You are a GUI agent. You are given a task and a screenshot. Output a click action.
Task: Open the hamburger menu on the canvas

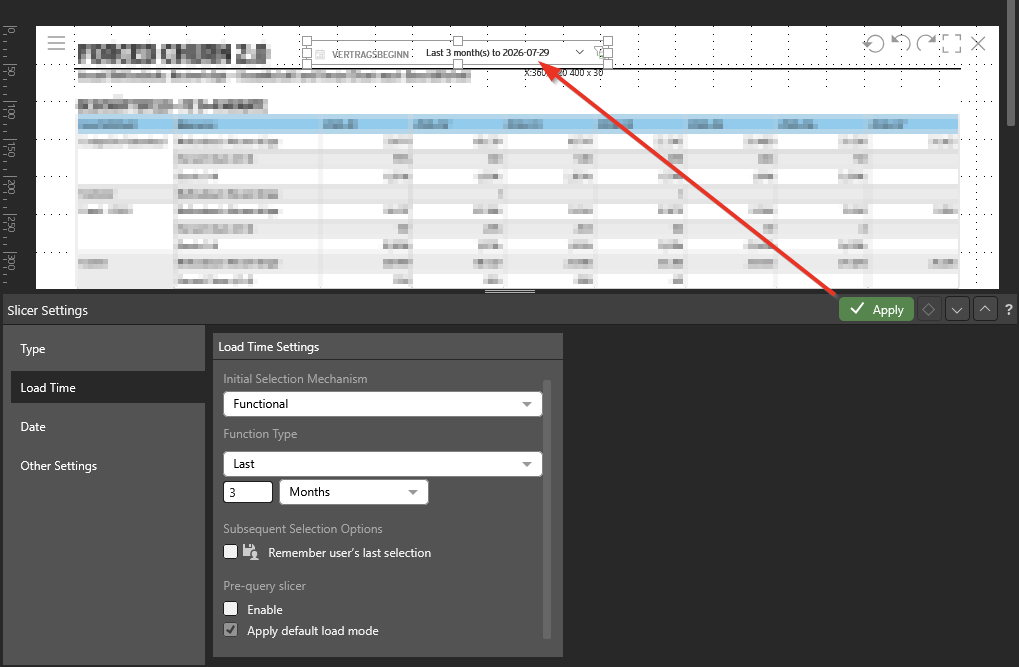click(57, 43)
